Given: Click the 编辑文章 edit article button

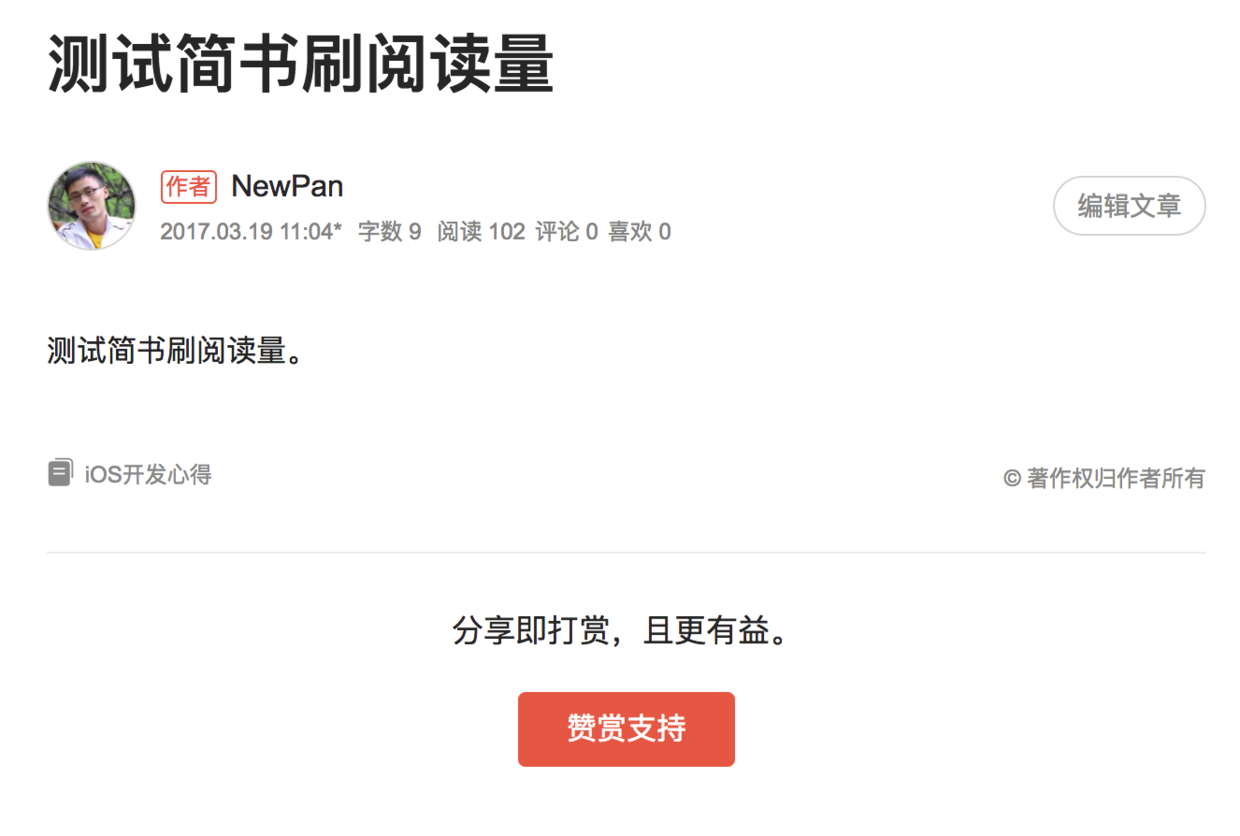Looking at the screenshot, I should coord(1129,206).
